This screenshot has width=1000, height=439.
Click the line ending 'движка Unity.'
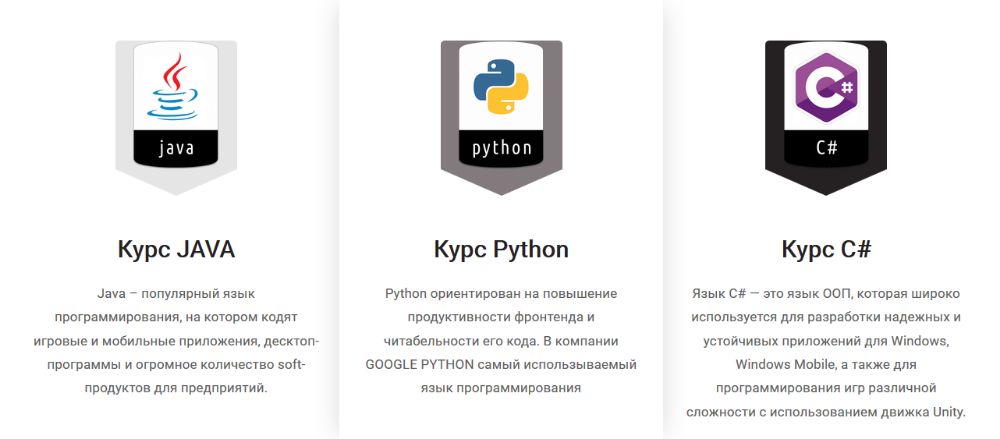point(826,412)
